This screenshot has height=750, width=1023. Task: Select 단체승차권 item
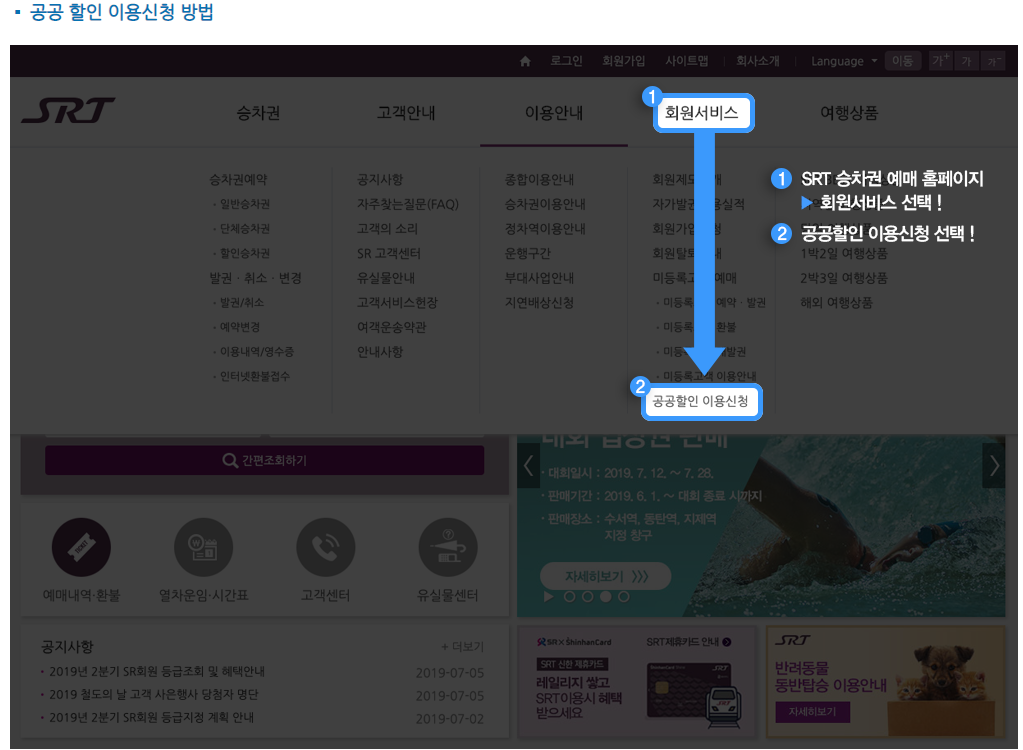click(x=245, y=229)
